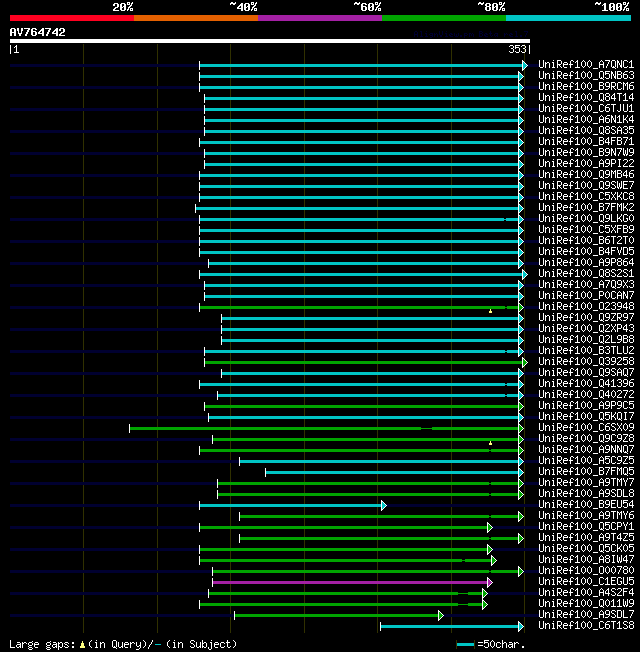
Task: Click the UniRef100_C5XKC8 label
Action: coord(586,196)
